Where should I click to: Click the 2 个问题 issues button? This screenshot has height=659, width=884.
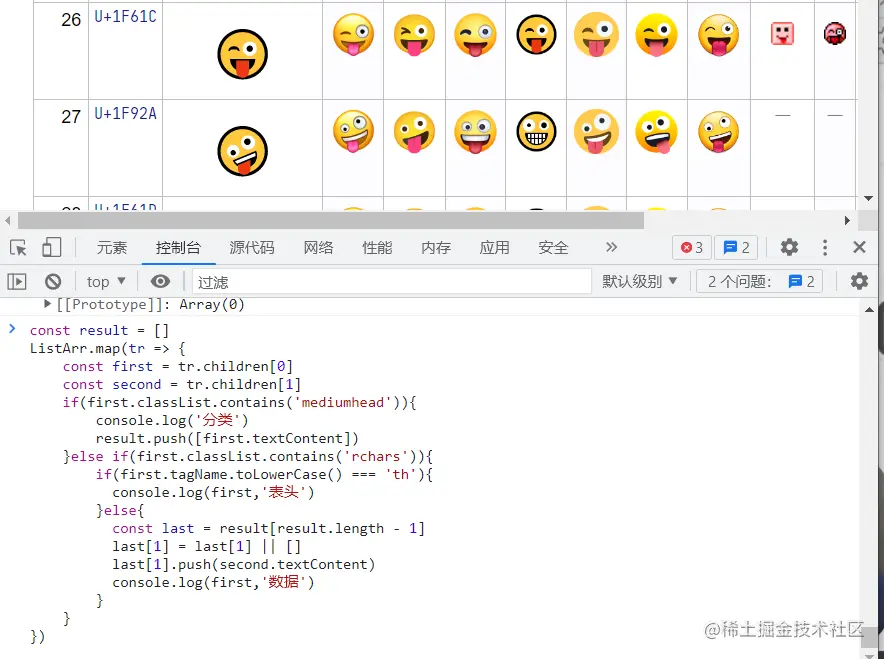point(759,281)
